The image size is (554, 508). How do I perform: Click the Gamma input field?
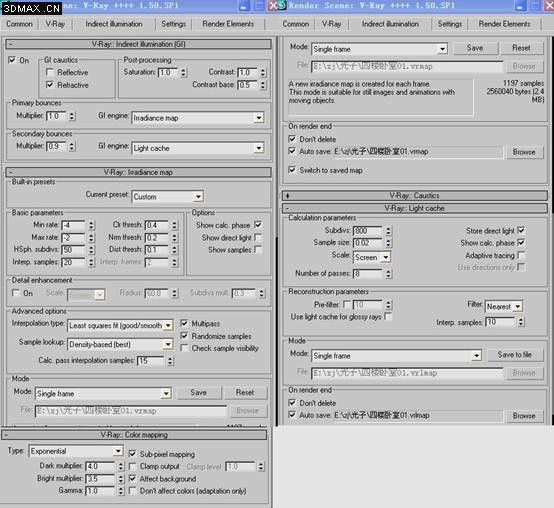click(x=100, y=491)
